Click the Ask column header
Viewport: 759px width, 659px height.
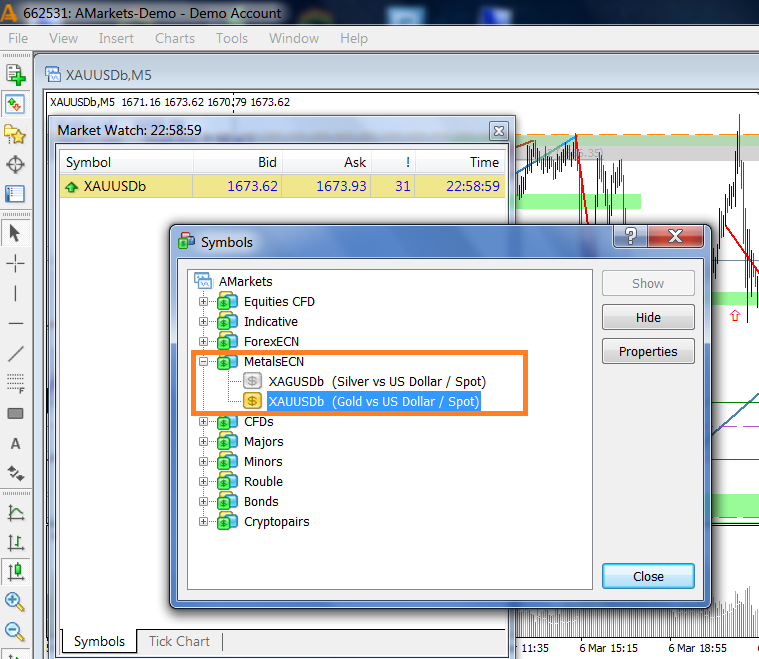point(327,162)
